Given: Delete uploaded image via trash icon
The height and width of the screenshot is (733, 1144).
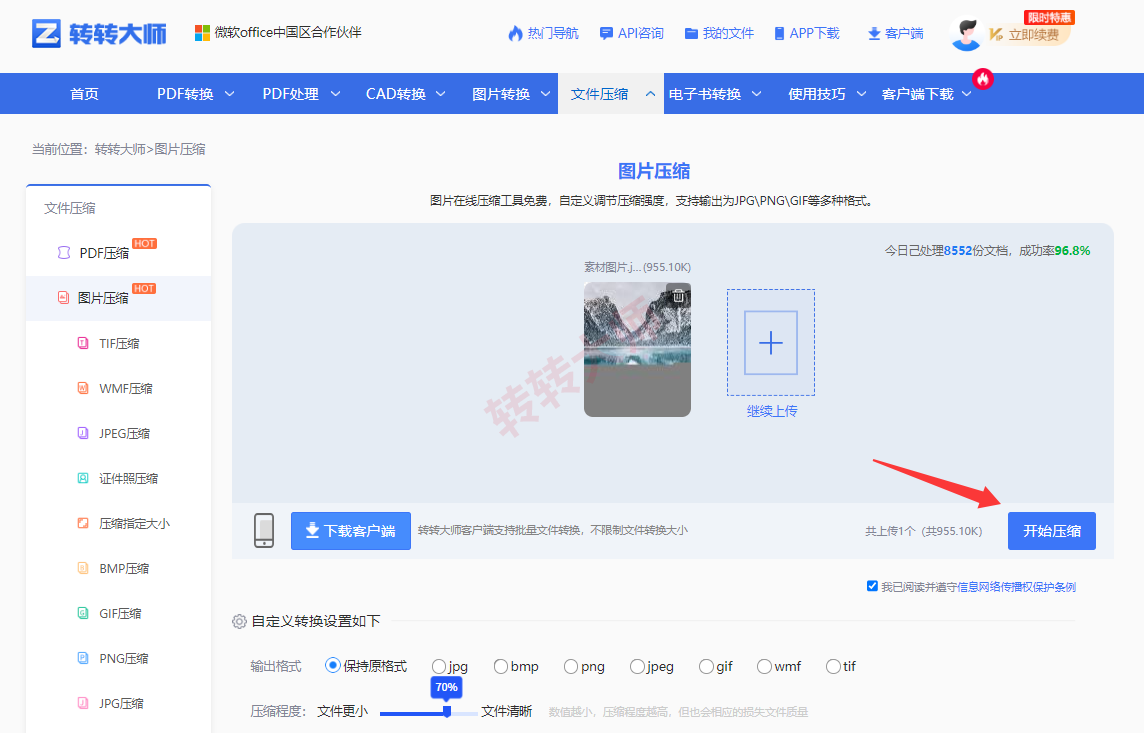Looking at the screenshot, I should point(679,296).
